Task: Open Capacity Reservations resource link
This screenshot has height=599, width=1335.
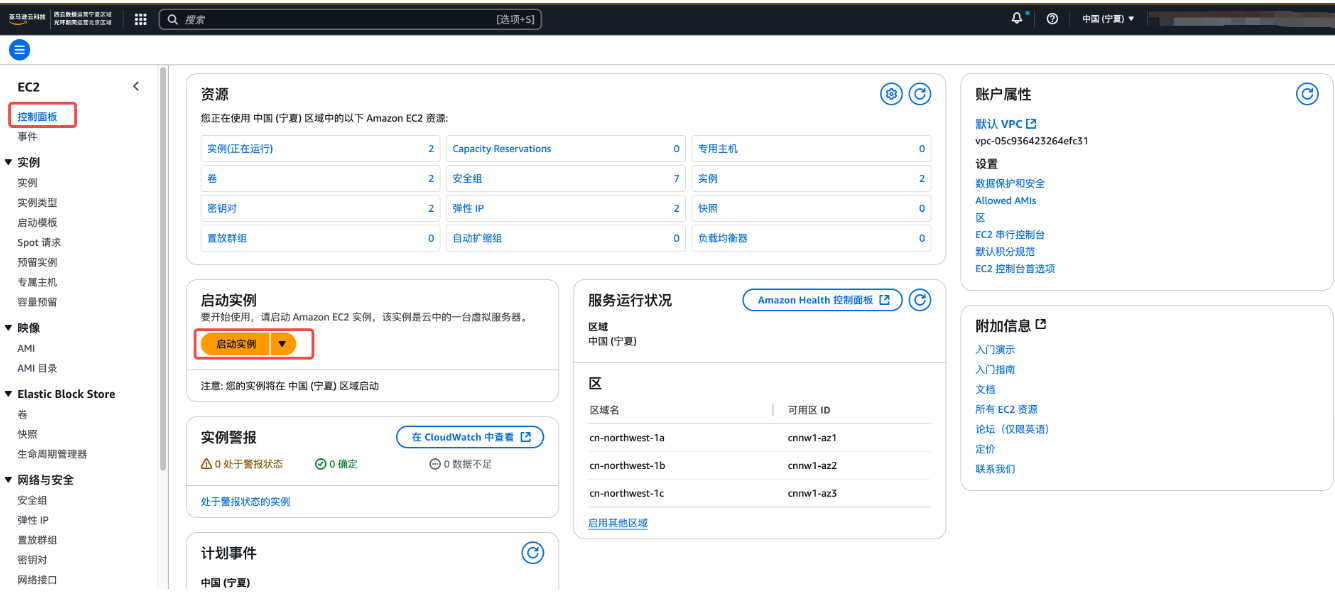Action: (502, 149)
